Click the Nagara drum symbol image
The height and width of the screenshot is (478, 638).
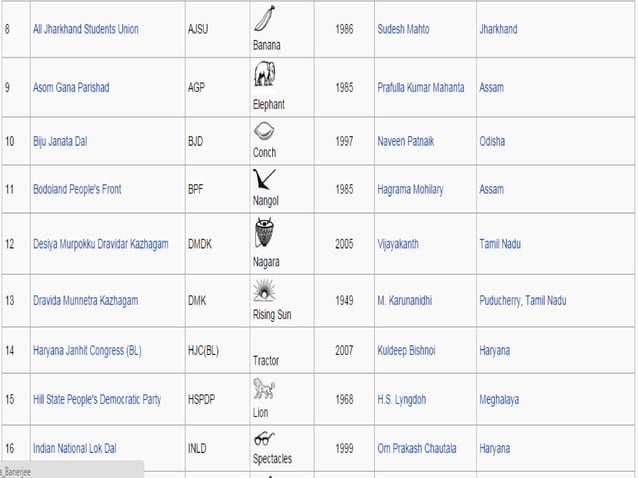point(264,232)
